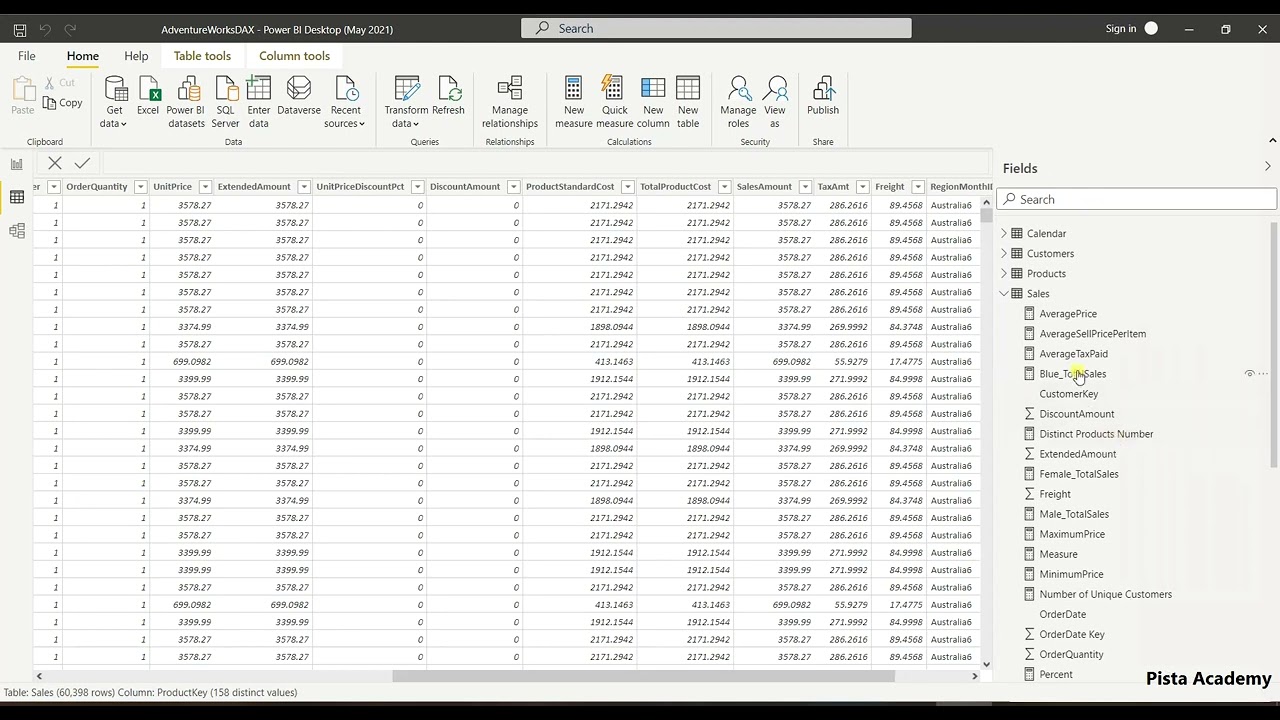
Task: Open TotalProductCost column filter dropdown
Action: click(724, 187)
